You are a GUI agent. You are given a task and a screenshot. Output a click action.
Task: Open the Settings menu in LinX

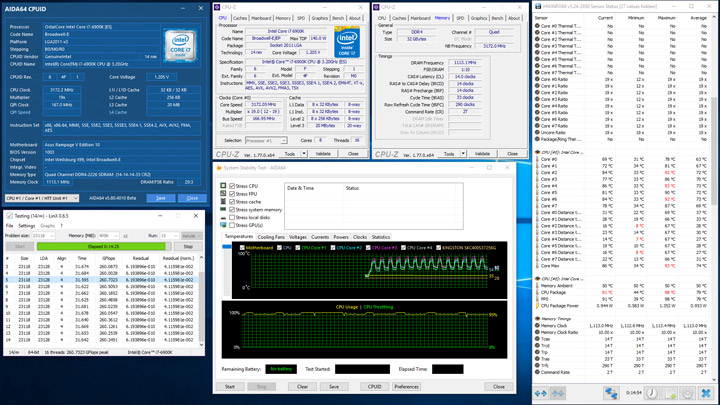[27, 226]
